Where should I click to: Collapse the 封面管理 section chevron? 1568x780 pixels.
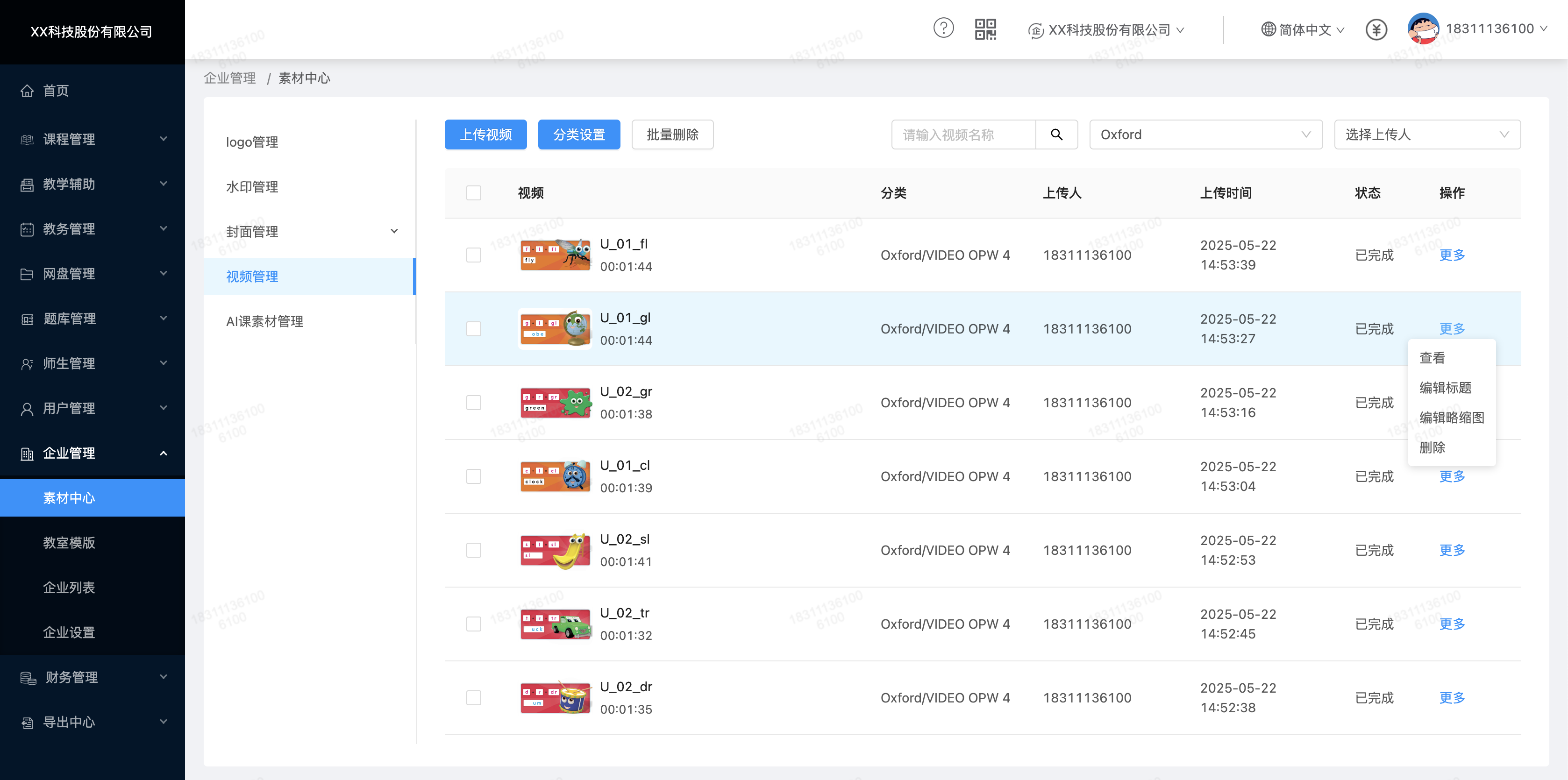(394, 231)
